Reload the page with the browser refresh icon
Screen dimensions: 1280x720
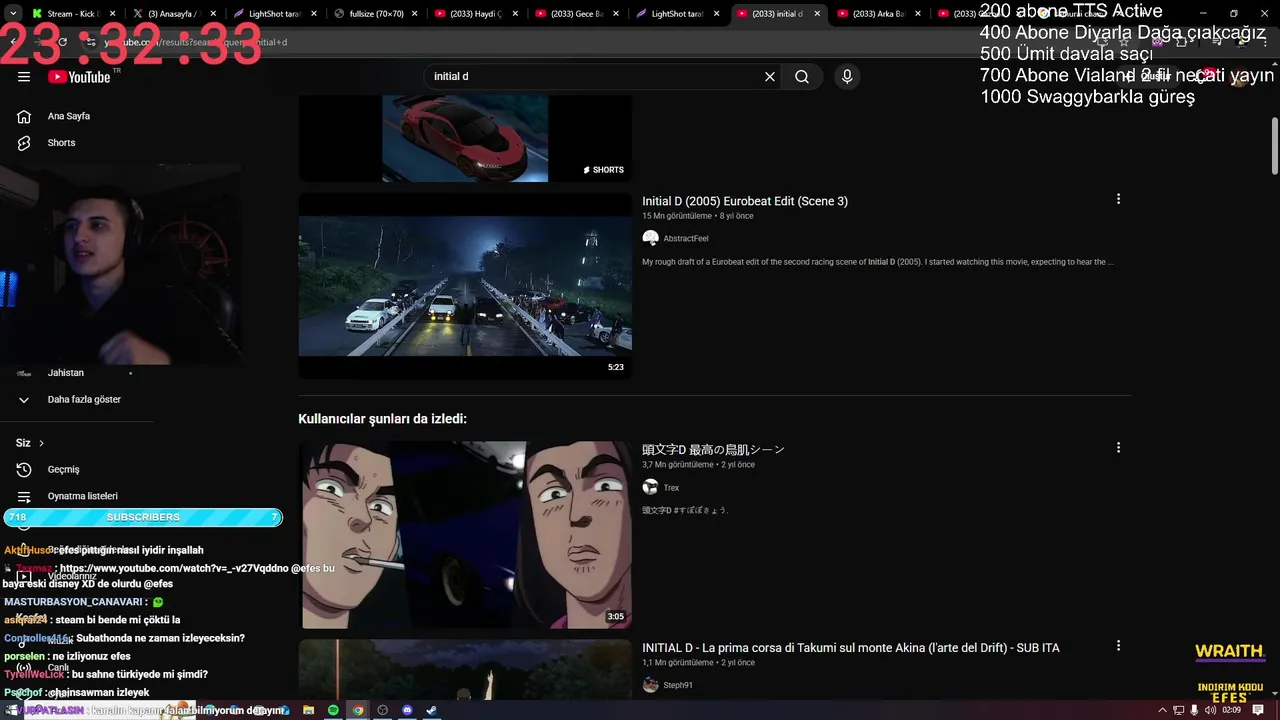[x=62, y=42]
